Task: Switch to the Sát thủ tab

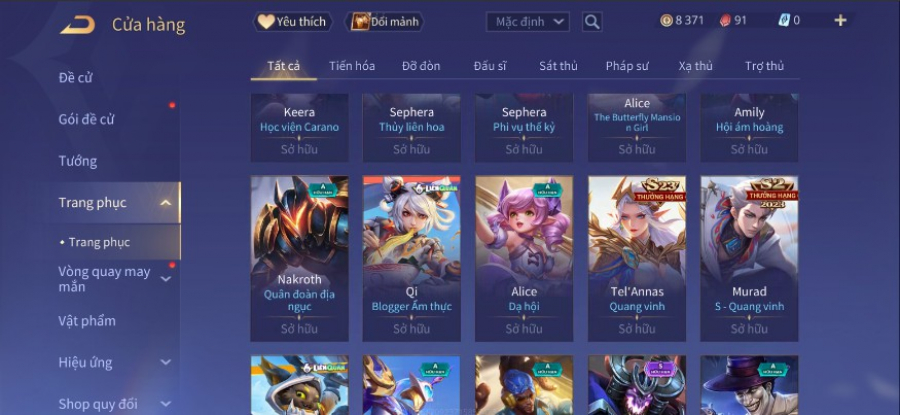Action: pyautogui.click(x=558, y=66)
